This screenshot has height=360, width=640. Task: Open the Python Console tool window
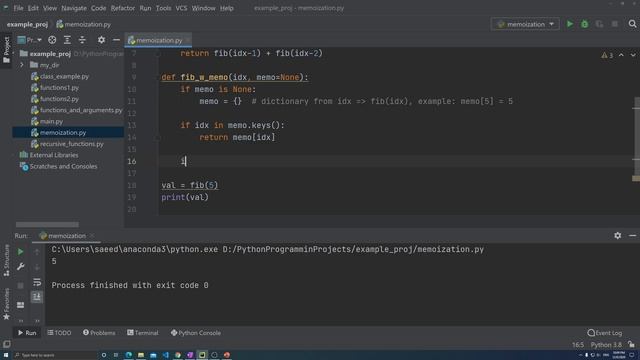(196, 333)
